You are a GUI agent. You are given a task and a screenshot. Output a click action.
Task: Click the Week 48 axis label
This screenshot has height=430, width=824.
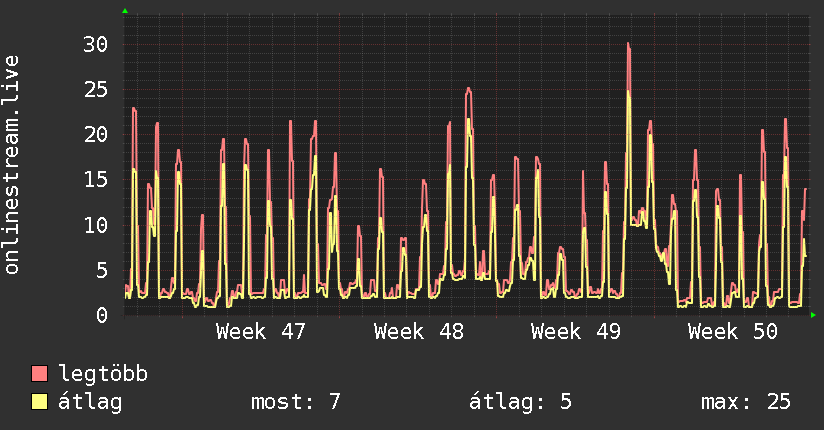(x=418, y=331)
